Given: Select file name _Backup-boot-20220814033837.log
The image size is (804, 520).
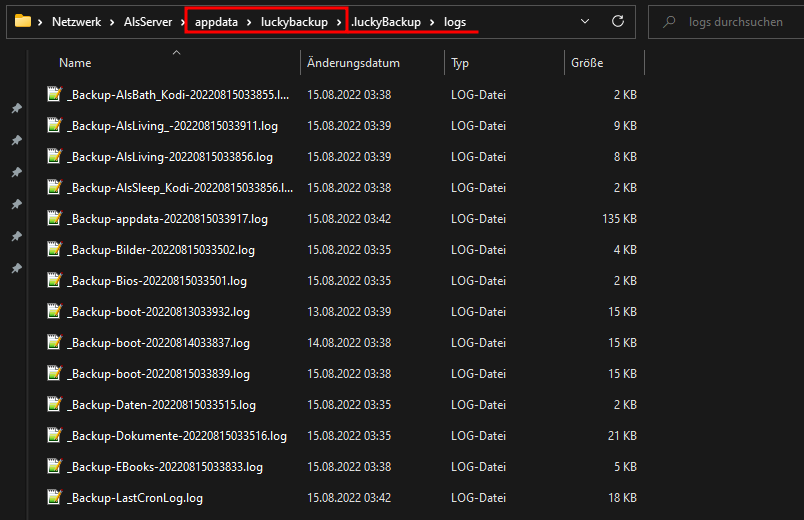Looking at the screenshot, I should pyautogui.click(x=158, y=343).
